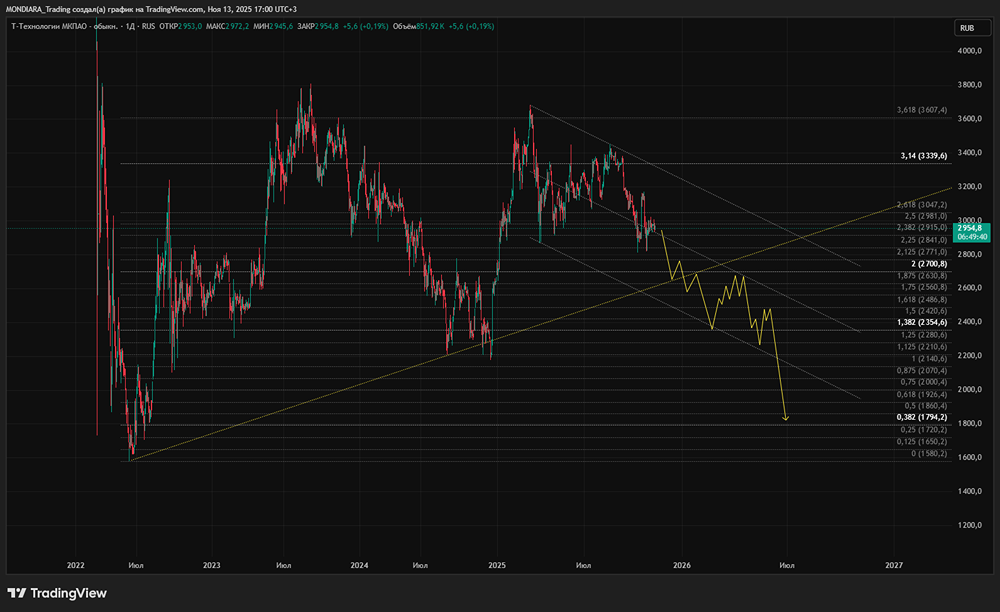Screen dimensions: 1000x612
Task: Click the 2027 marker on time axis
Action: 894,565
